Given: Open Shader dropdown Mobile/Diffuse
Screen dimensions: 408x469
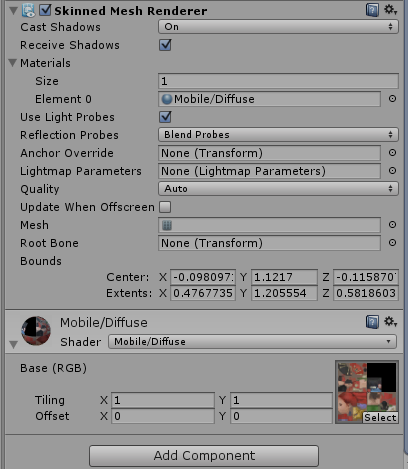Looking at the screenshot, I should [252, 342].
